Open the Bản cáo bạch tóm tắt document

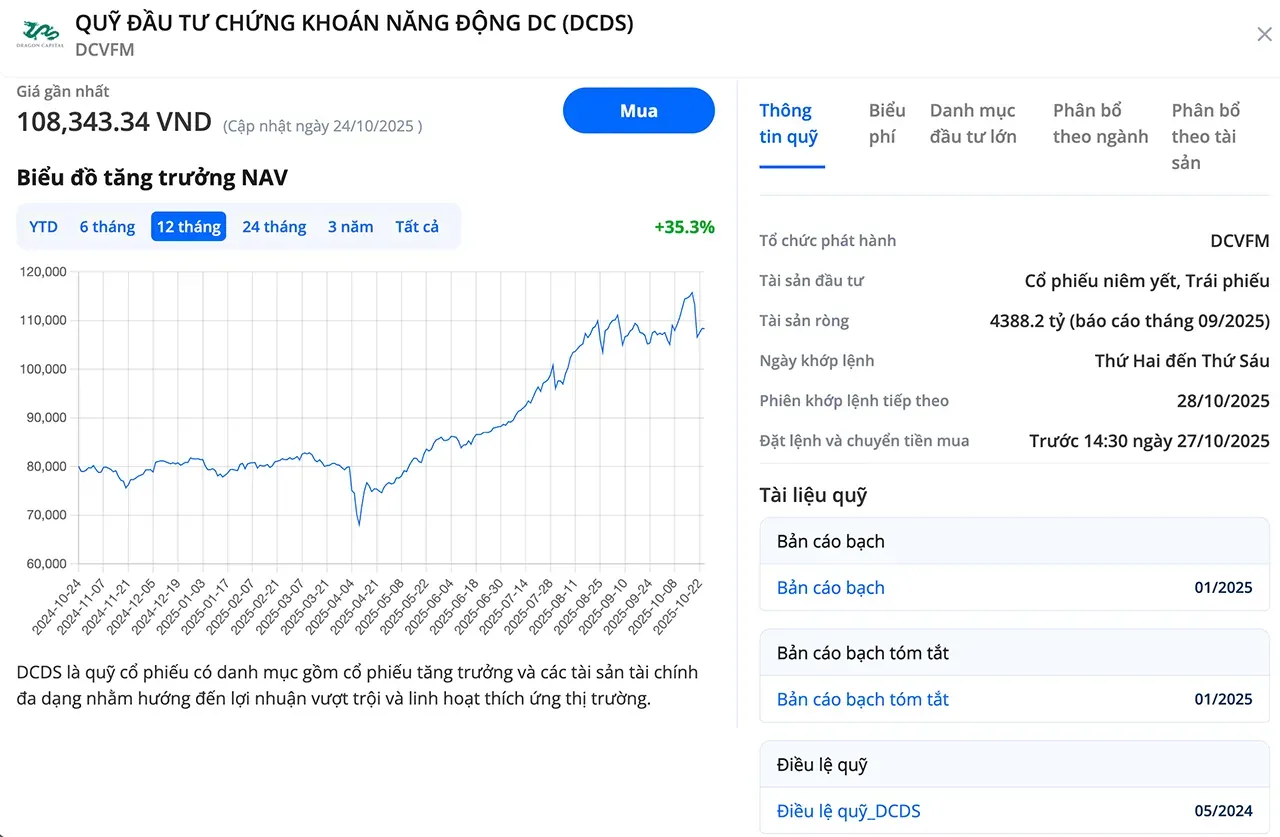pyautogui.click(x=862, y=699)
